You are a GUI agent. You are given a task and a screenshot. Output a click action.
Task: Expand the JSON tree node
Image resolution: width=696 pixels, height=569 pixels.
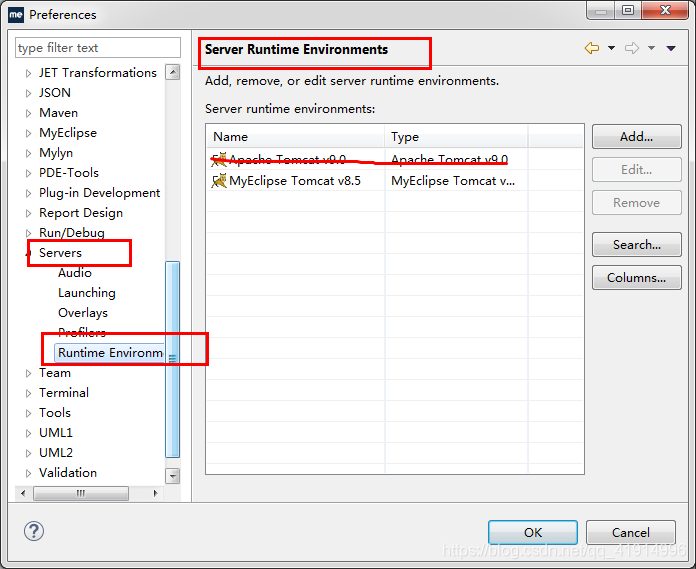coord(28,93)
